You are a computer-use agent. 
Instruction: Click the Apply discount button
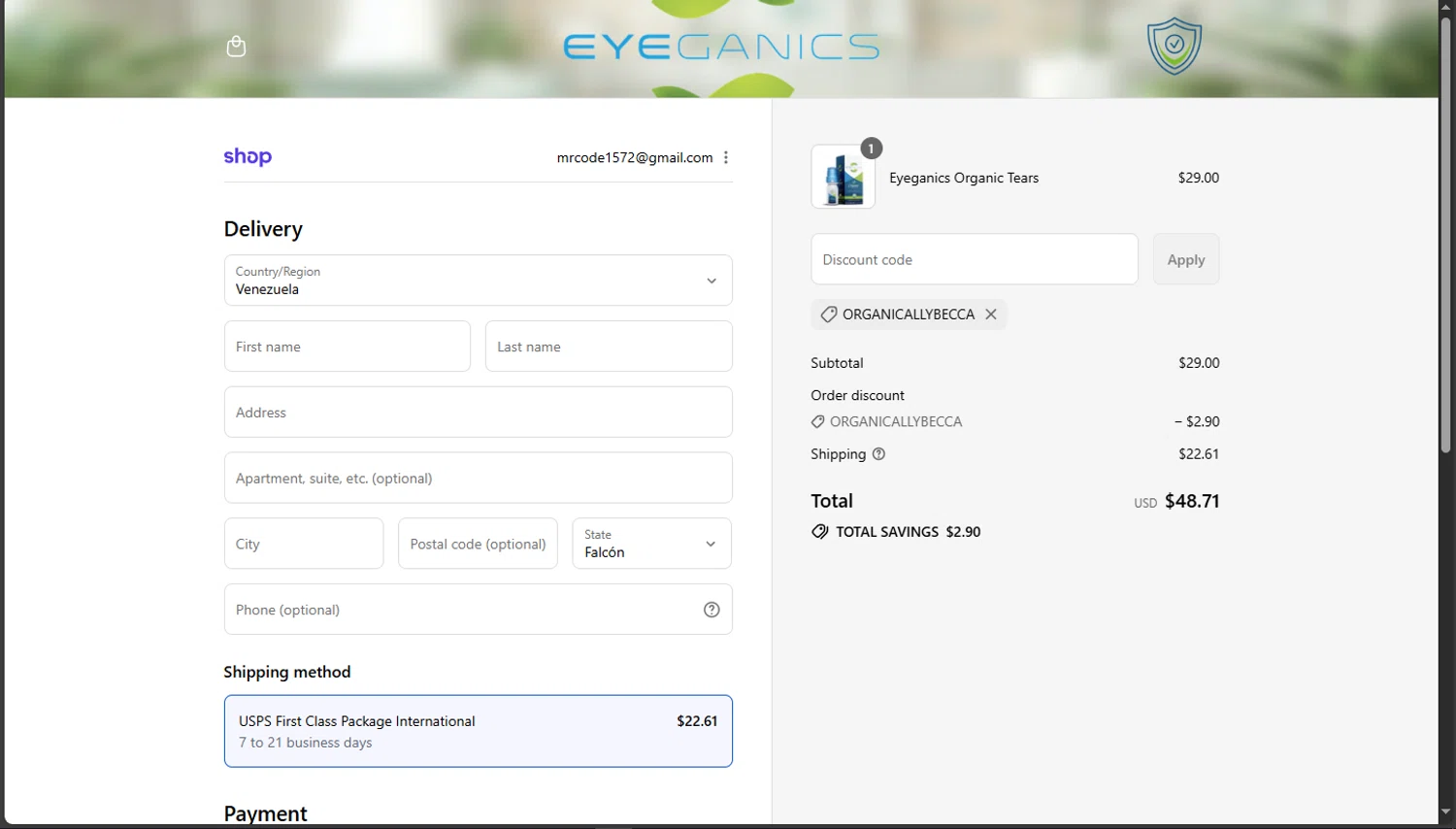pos(1186,259)
